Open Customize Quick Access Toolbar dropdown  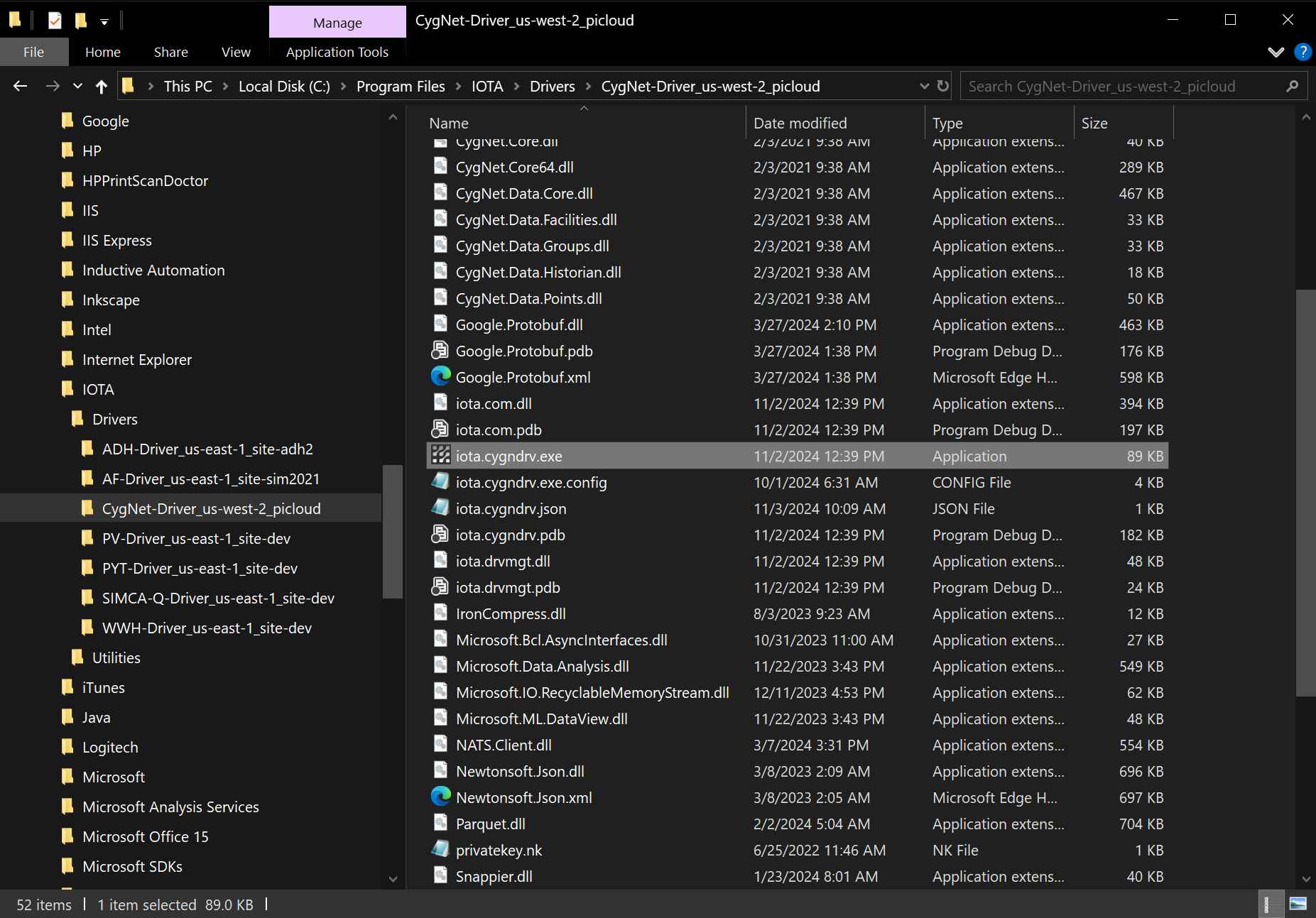[x=104, y=21]
